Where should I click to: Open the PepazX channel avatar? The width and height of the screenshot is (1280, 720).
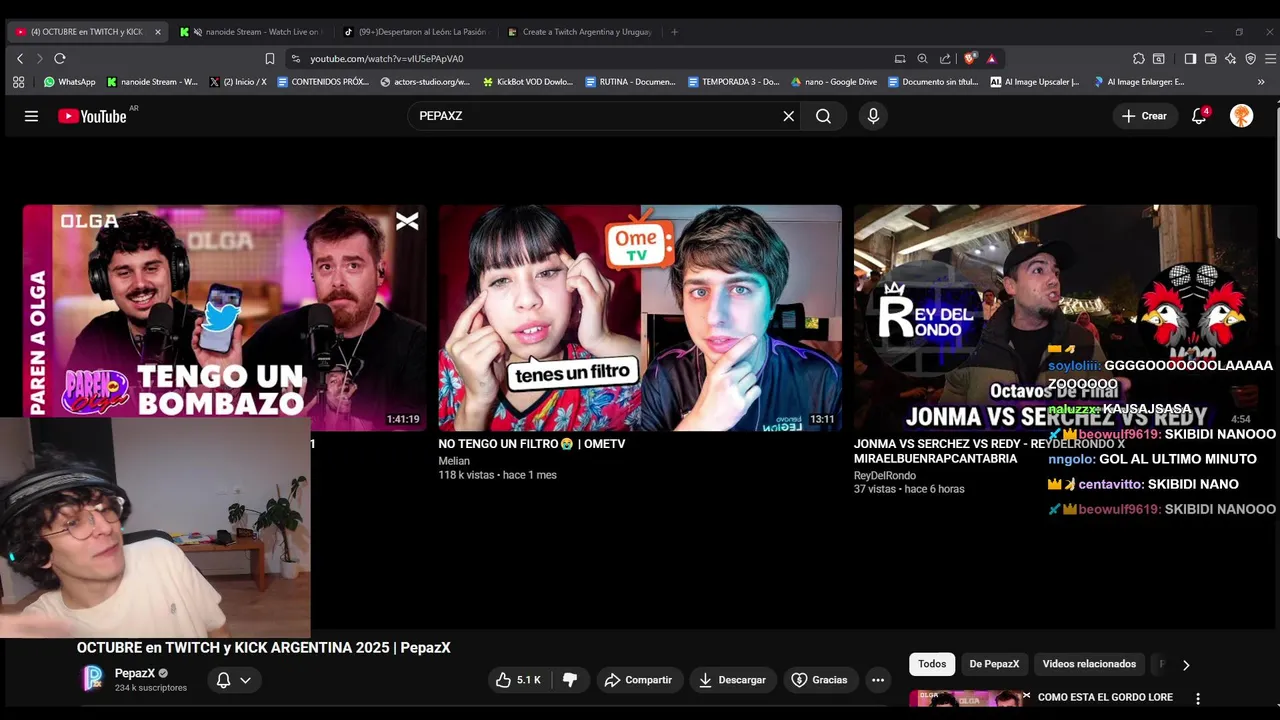92,679
